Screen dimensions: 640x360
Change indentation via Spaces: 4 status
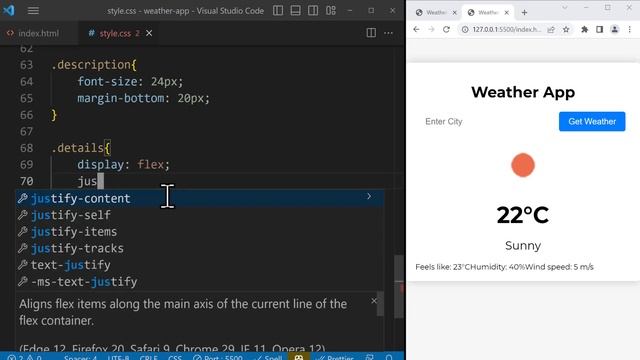[x=80, y=357]
